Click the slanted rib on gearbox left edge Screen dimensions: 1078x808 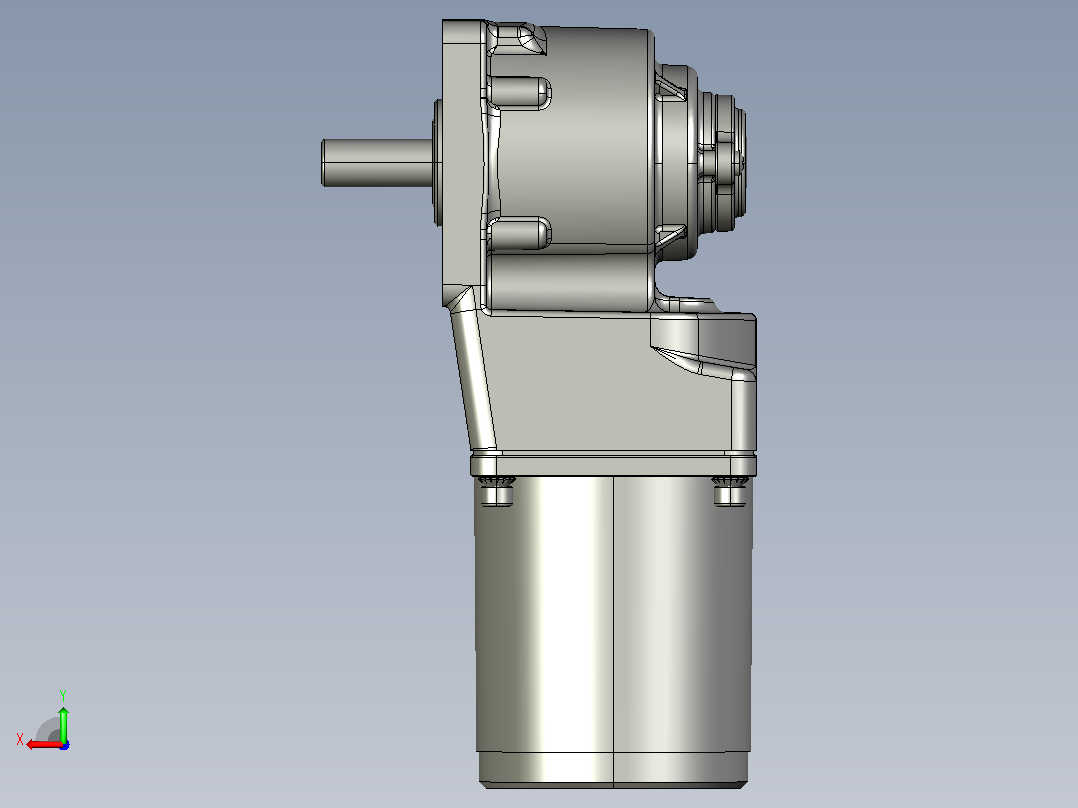click(472, 375)
